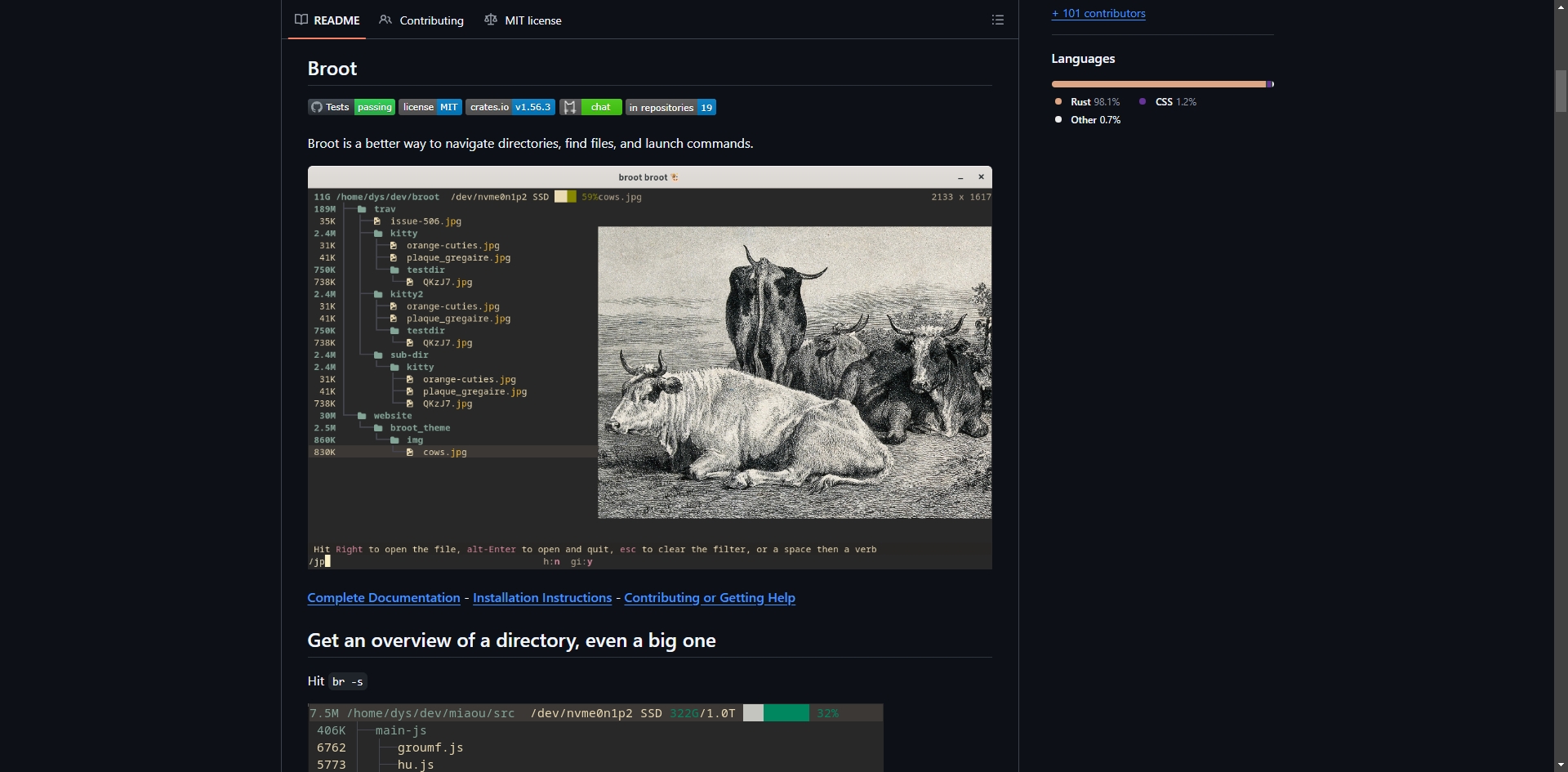Open the 'in repositories 19' badge
The height and width of the screenshot is (772, 1568).
click(x=671, y=107)
